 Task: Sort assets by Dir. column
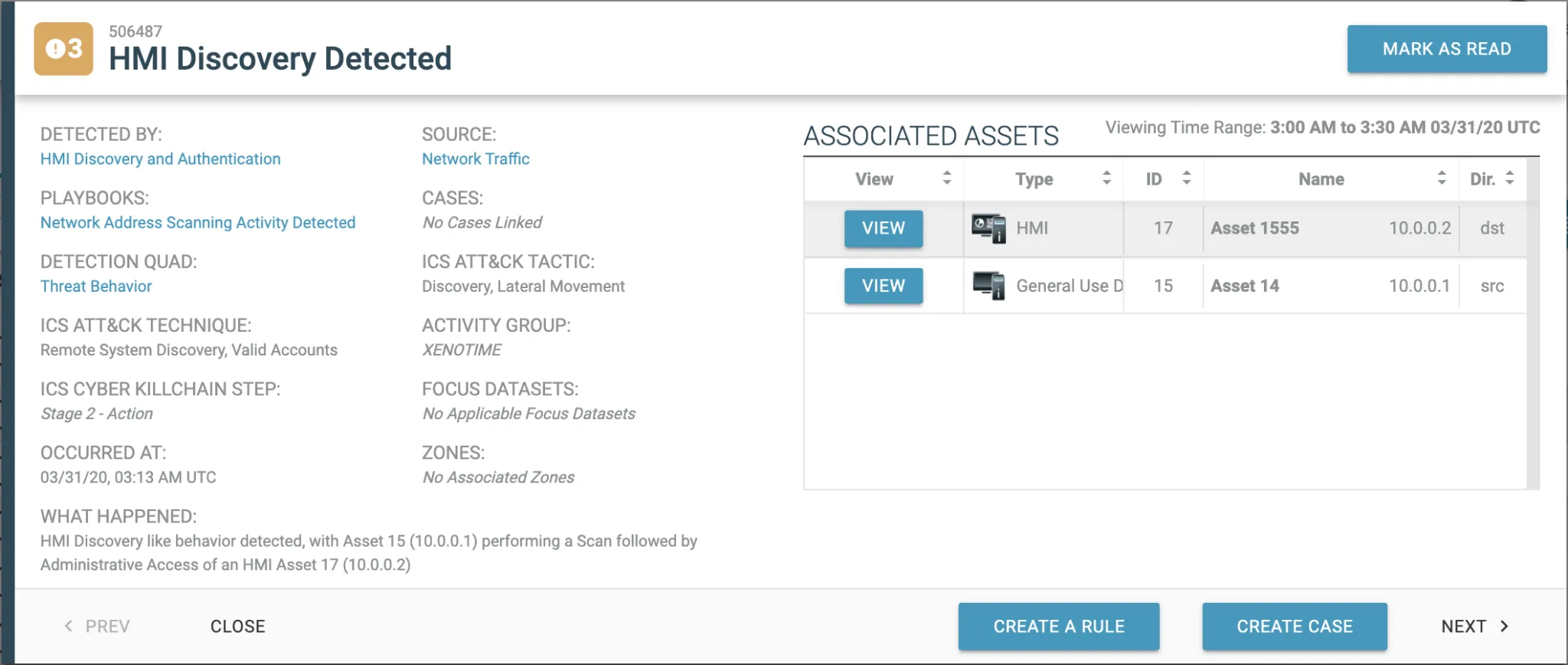(1510, 179)
